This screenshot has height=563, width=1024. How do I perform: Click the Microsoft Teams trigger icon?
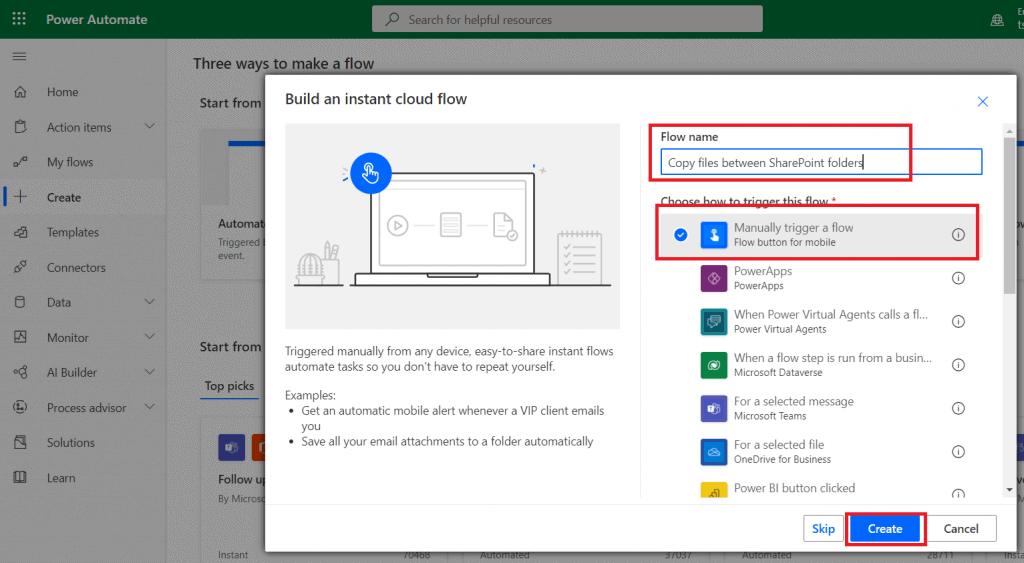tap(714, 408)
